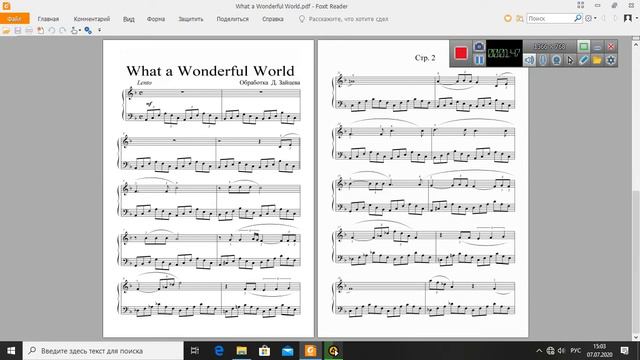Open Task View on the taskbar
This screenshot has height=360, width=640.
(195, 351)
